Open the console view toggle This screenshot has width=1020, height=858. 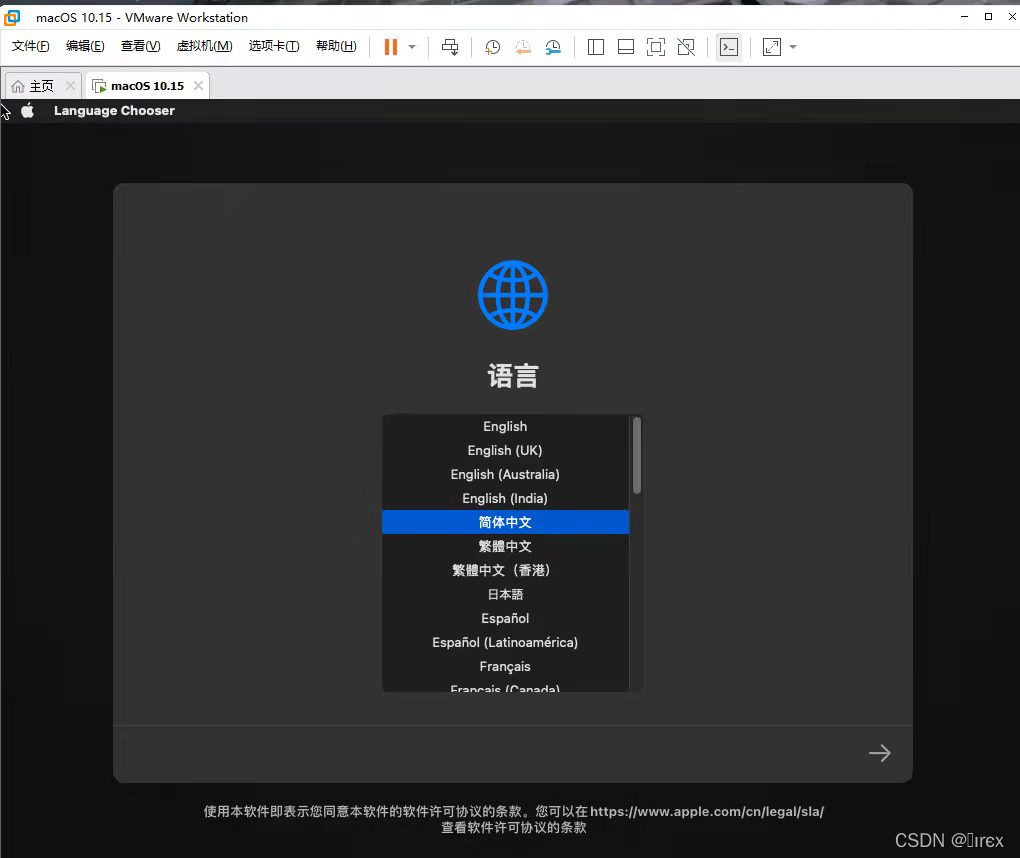(x=729, y=47)
